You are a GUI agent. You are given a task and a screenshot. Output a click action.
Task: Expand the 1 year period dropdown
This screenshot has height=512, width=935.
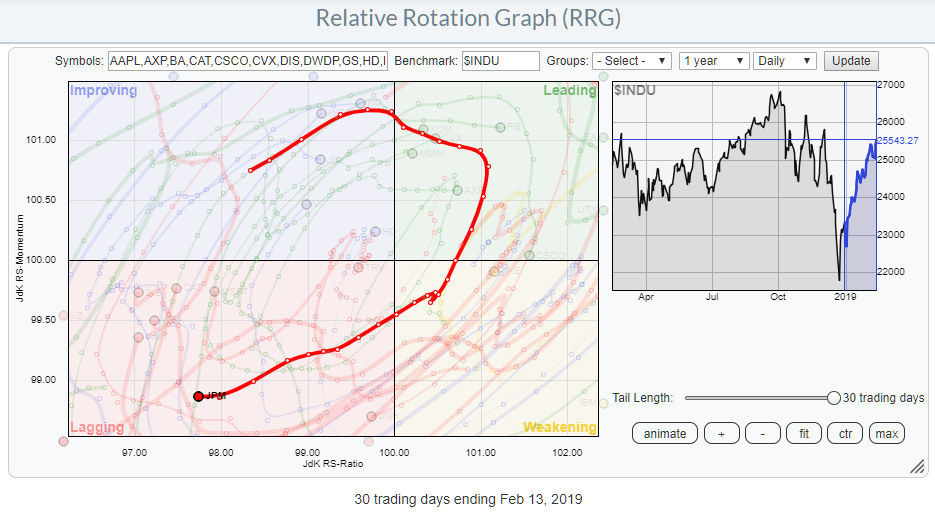pos(713,61)
